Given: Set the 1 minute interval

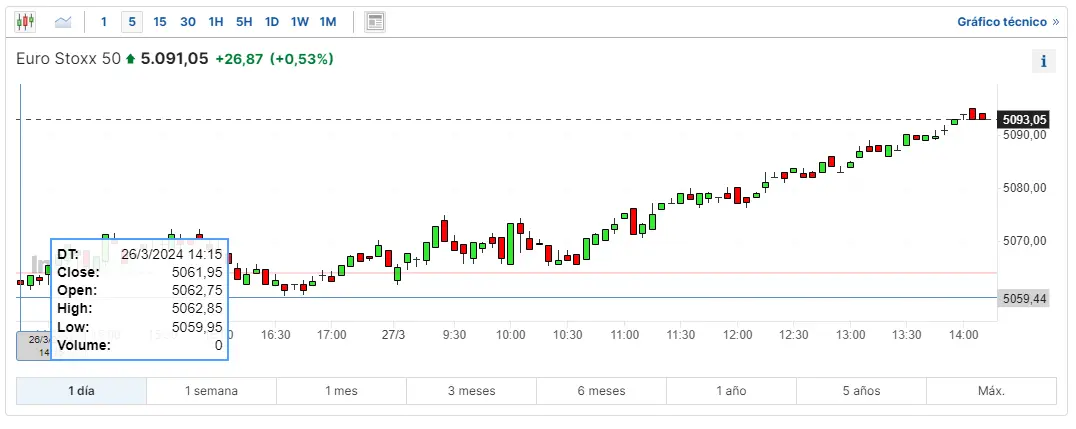Looking at the screenshot, I should (104, 22).
